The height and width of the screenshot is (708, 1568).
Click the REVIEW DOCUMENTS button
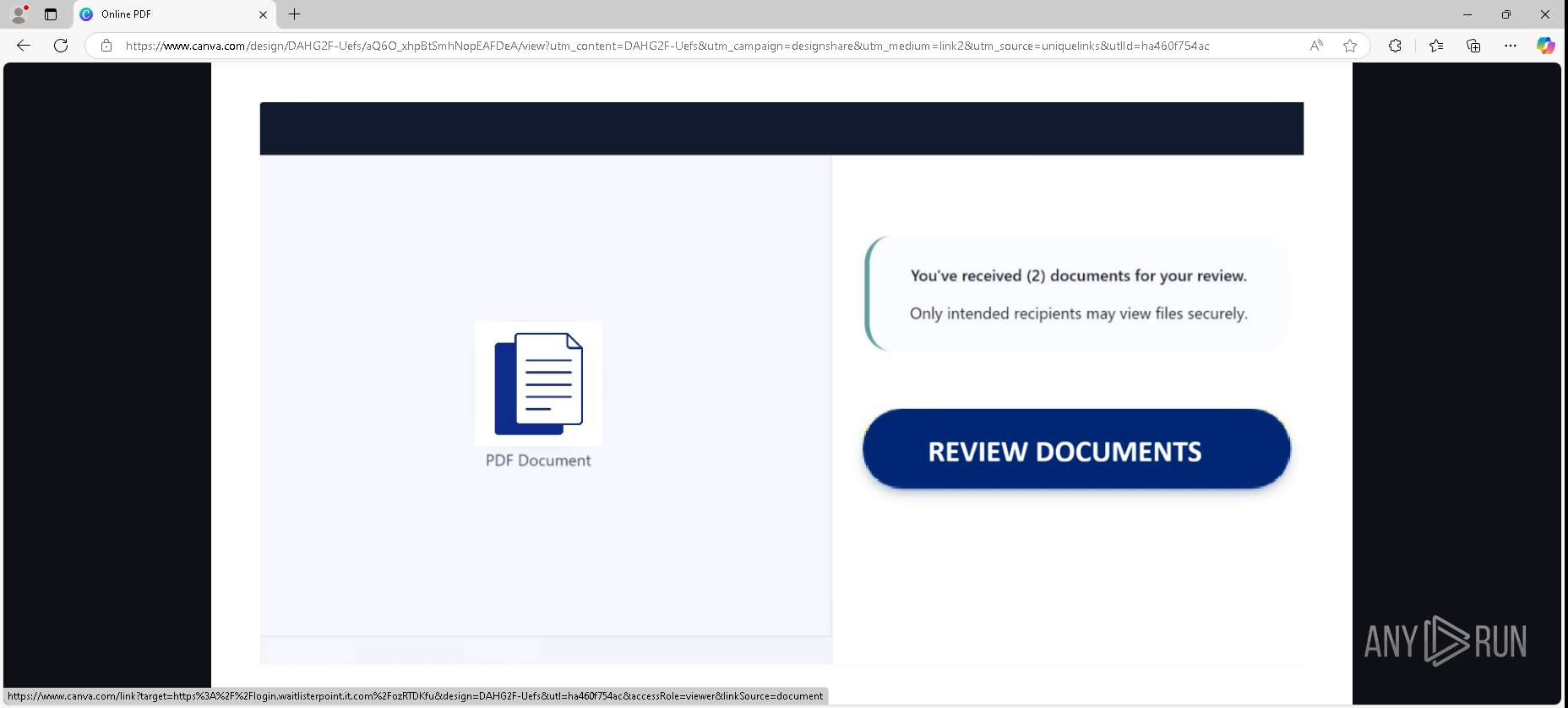click(x=1076, y=449)
